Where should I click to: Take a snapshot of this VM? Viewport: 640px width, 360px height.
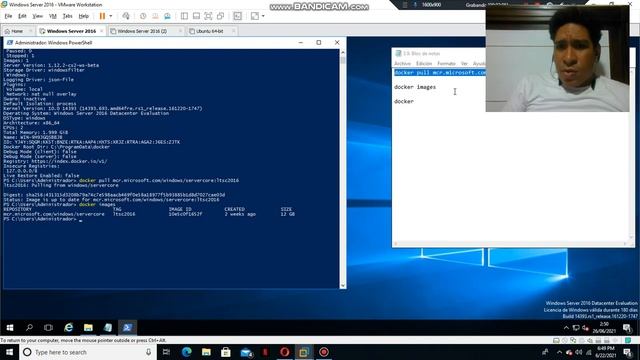143,16
